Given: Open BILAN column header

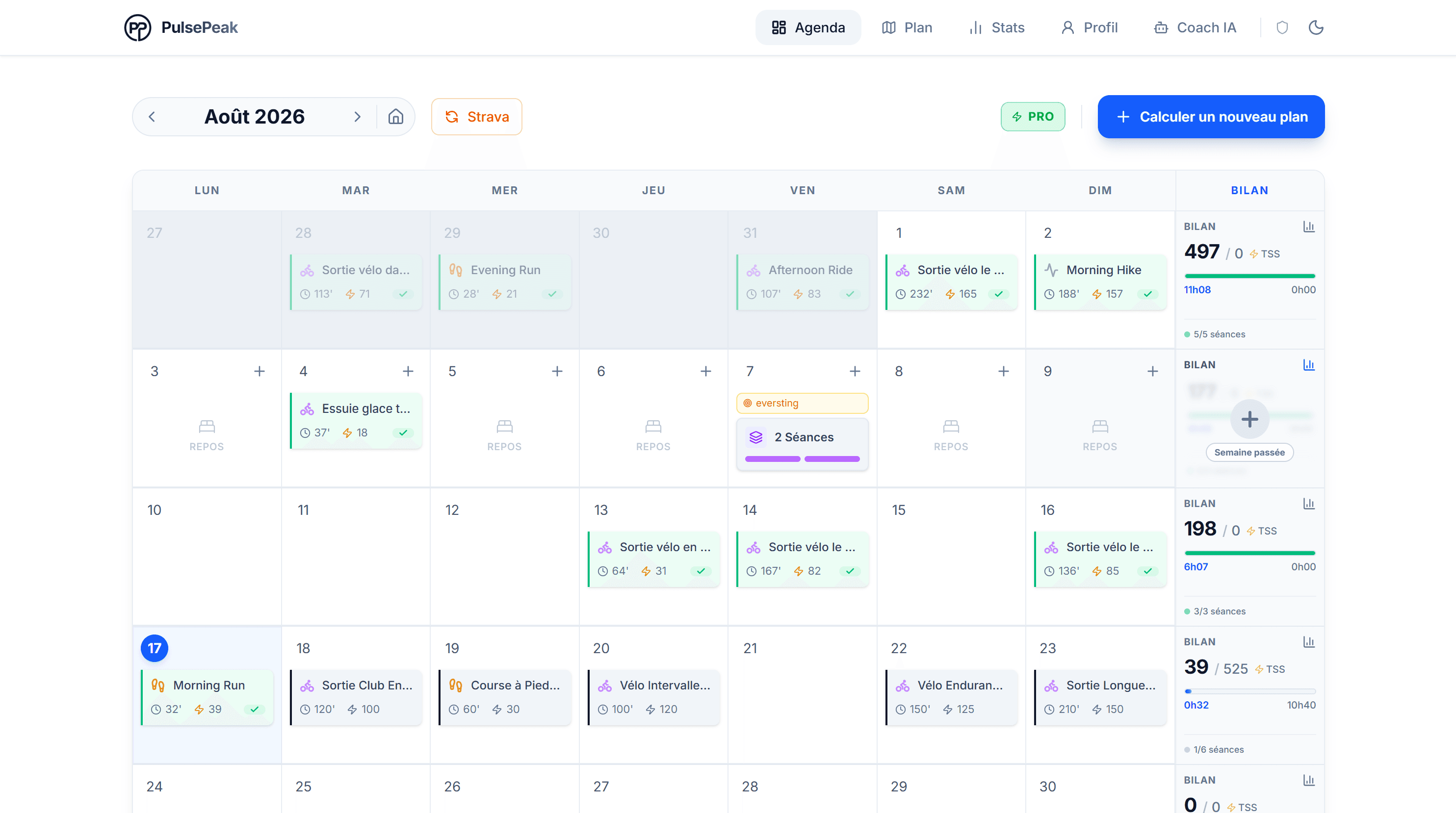Looking at the screenshot, I should pyautogui.click(x=1249, y=190).
